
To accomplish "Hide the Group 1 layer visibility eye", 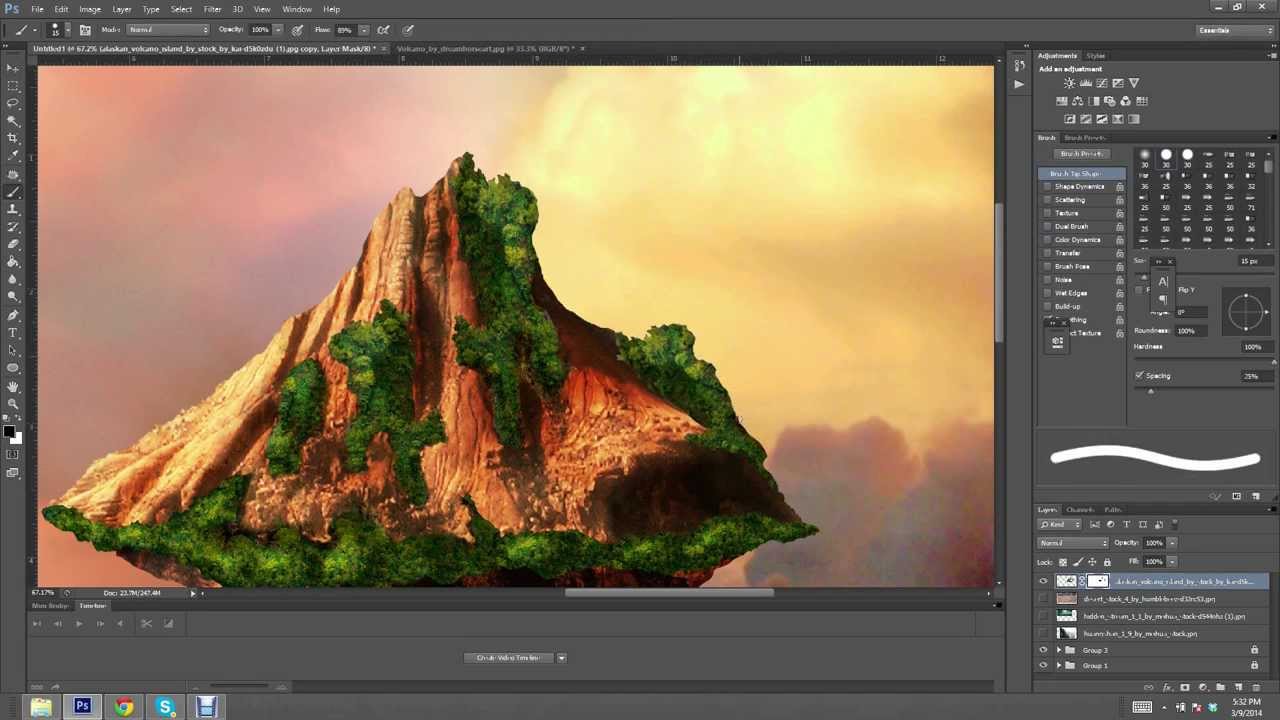I will [1043, 666].
